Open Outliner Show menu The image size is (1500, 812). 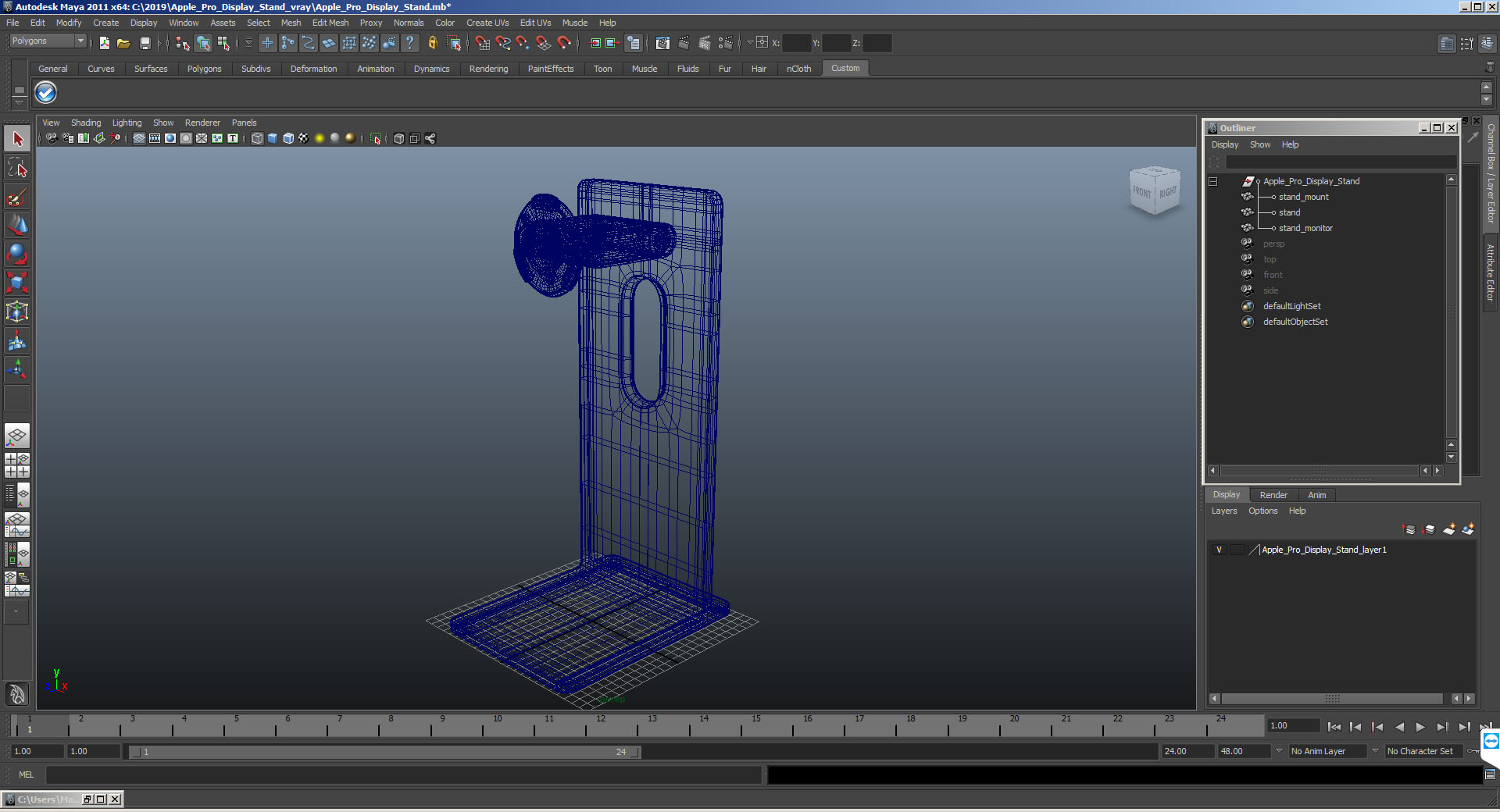1259,144
